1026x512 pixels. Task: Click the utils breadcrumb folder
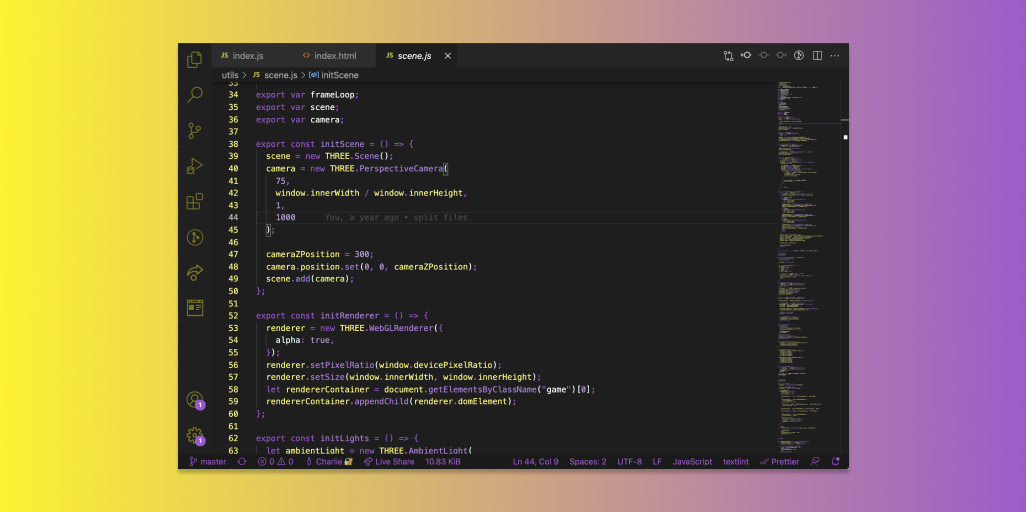230,75
